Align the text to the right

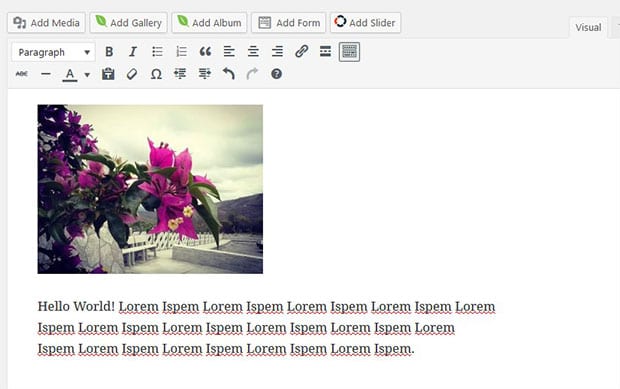(277, 52)
